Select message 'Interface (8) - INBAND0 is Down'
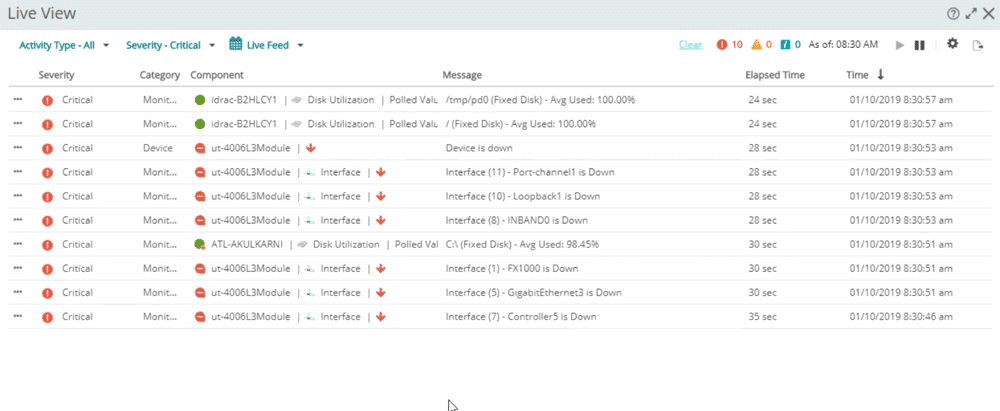The image size is (1000, 411). coord(517,220)
